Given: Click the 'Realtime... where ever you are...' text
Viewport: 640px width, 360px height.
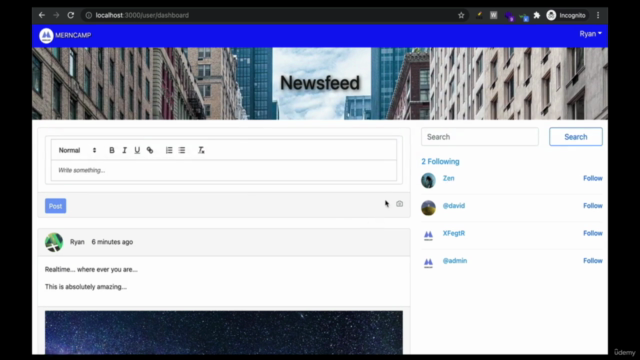Looking at the screenshot, I should click(91, 269).
